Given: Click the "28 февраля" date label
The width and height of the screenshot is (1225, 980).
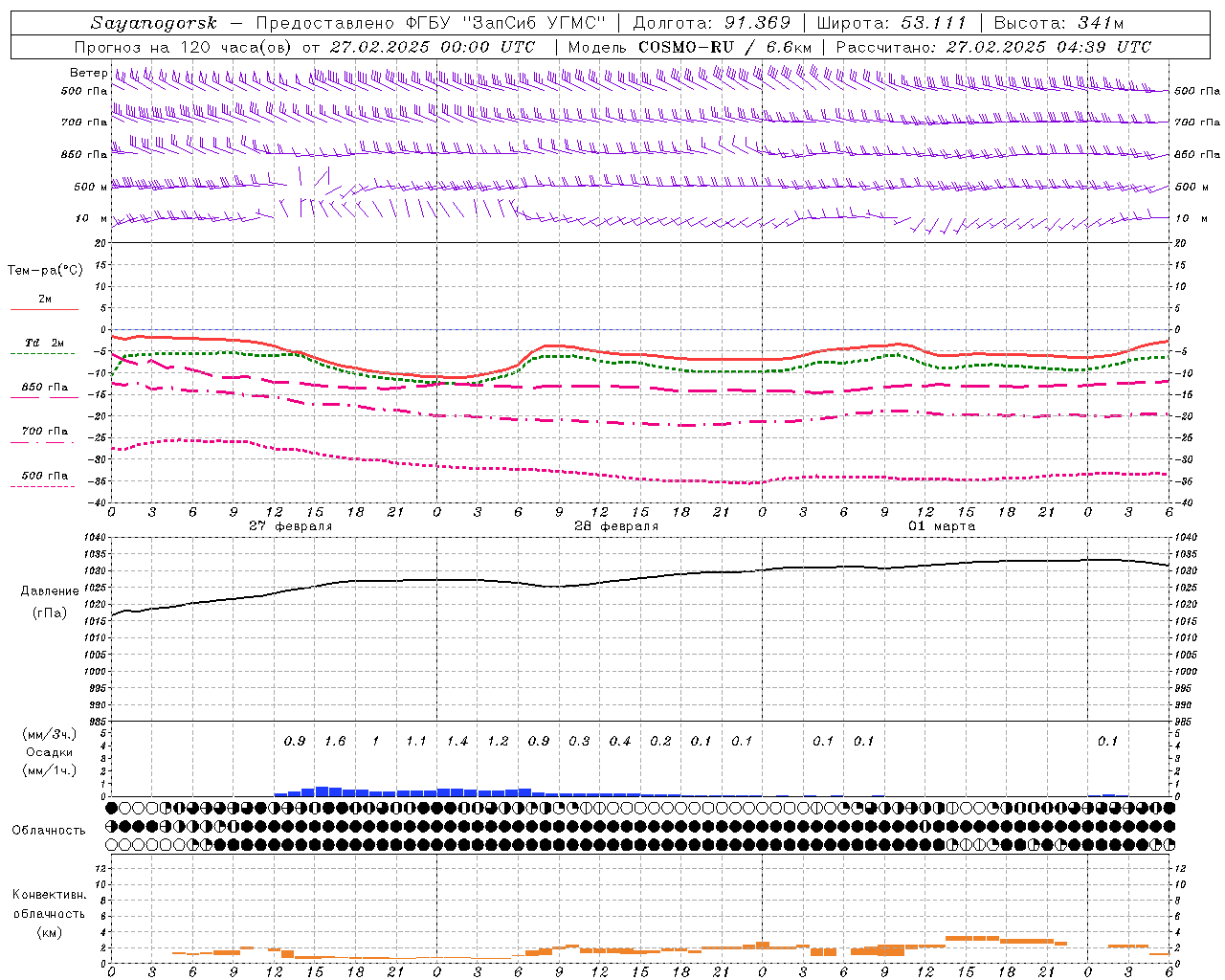Looking at the screenshot, I should pyautogui.click(x=615, y=525).
